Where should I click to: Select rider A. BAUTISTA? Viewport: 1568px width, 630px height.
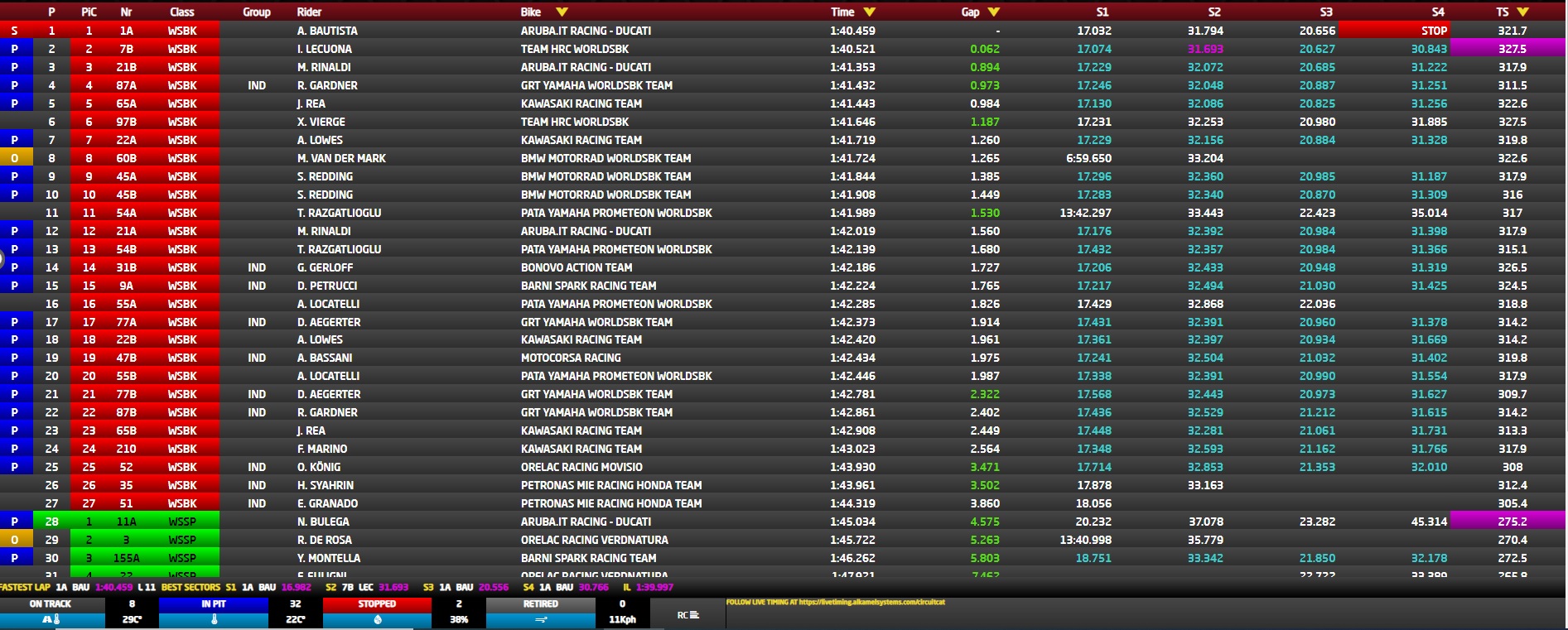pos(327,31)
